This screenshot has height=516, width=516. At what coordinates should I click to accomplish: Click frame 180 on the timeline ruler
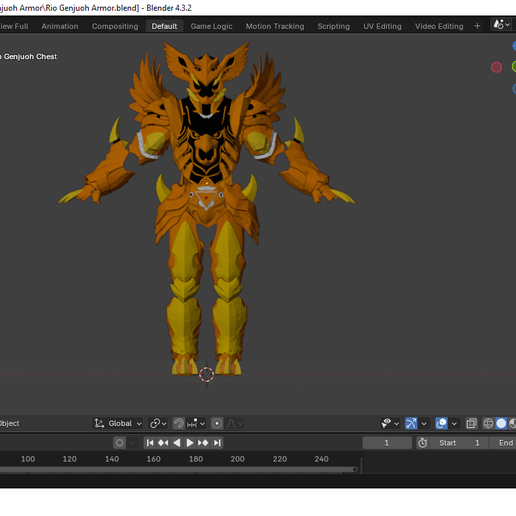(x=196, y=459)
